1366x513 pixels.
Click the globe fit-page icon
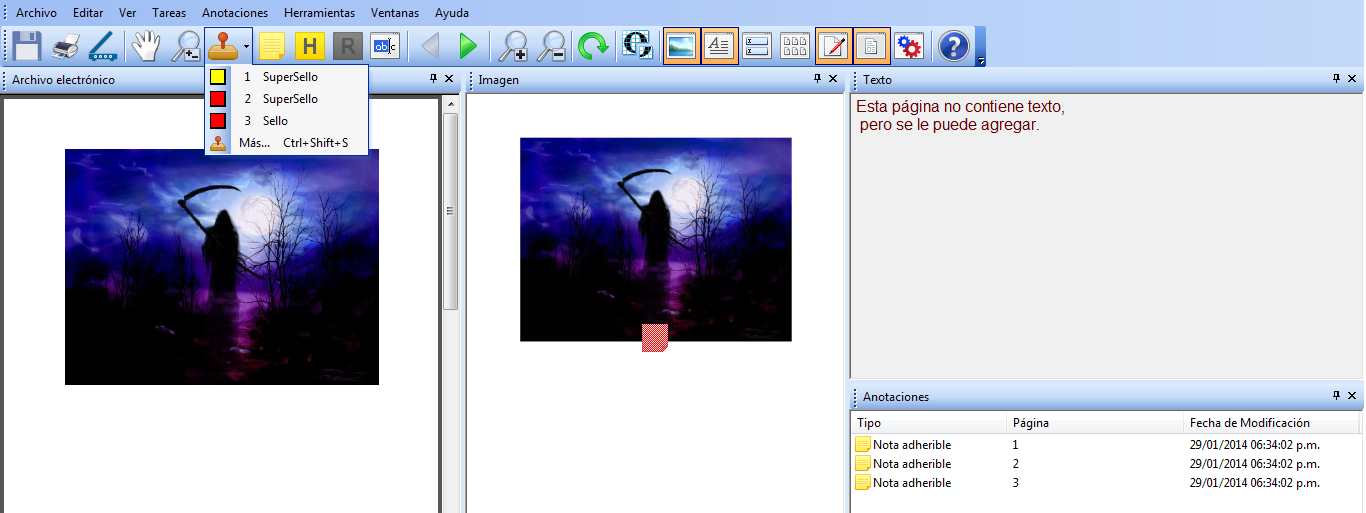[636, 46]
